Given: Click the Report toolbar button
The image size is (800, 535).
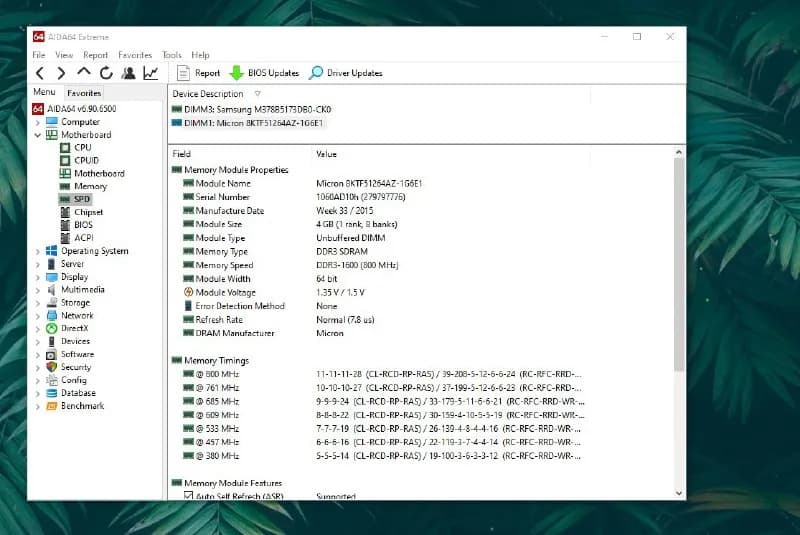Looking at the screenshot, I should pos(198,73).
